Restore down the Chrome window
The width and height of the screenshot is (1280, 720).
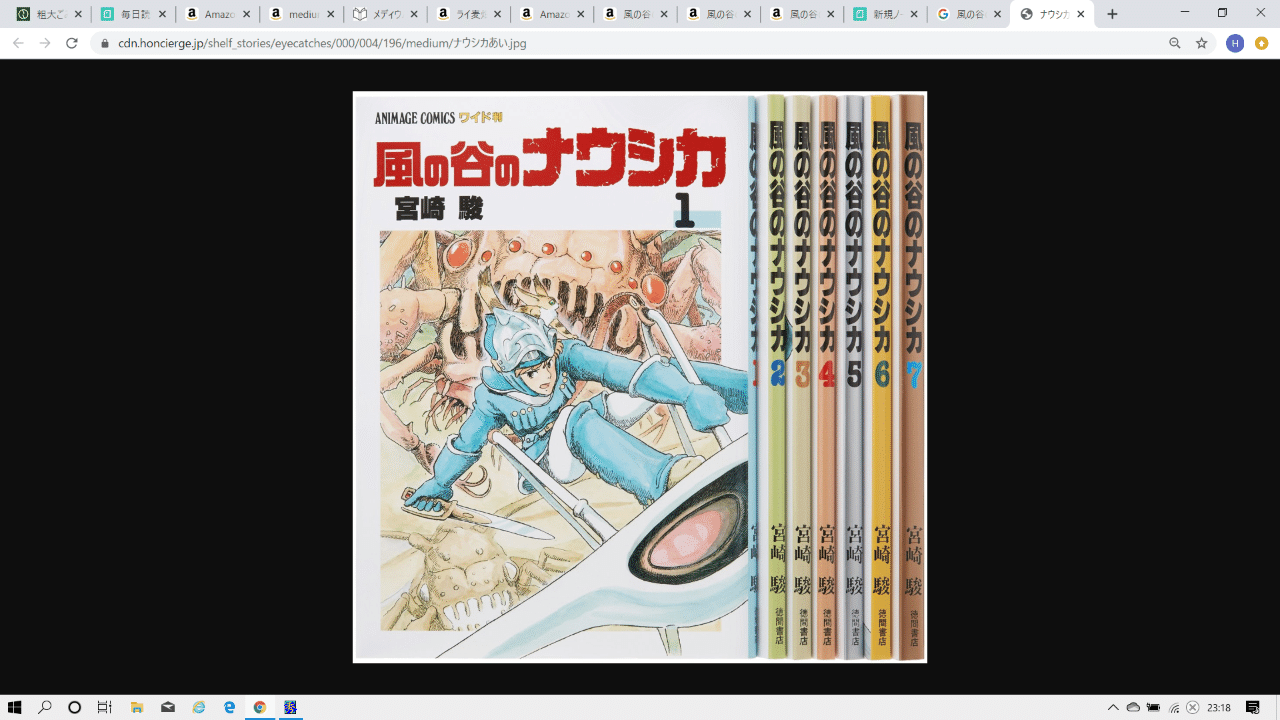(x=1222, y=13)
